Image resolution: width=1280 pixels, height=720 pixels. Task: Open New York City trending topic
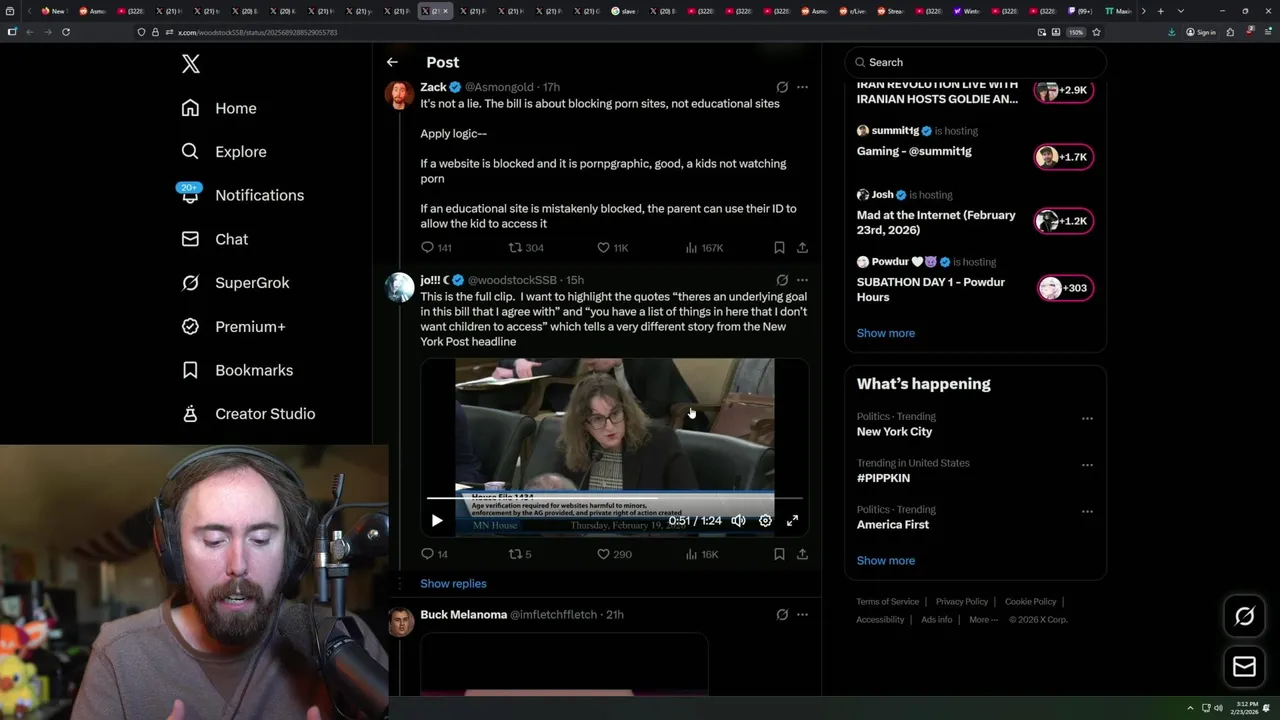coord(894,432)
